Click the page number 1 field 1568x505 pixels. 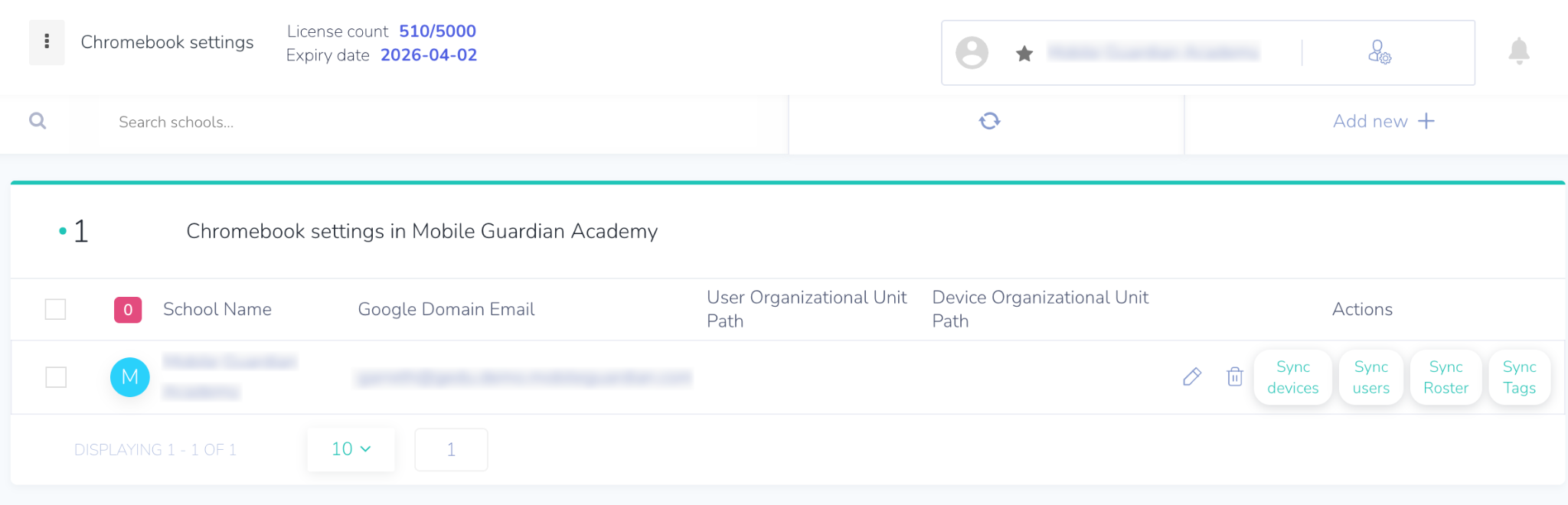tap(451, 449)
